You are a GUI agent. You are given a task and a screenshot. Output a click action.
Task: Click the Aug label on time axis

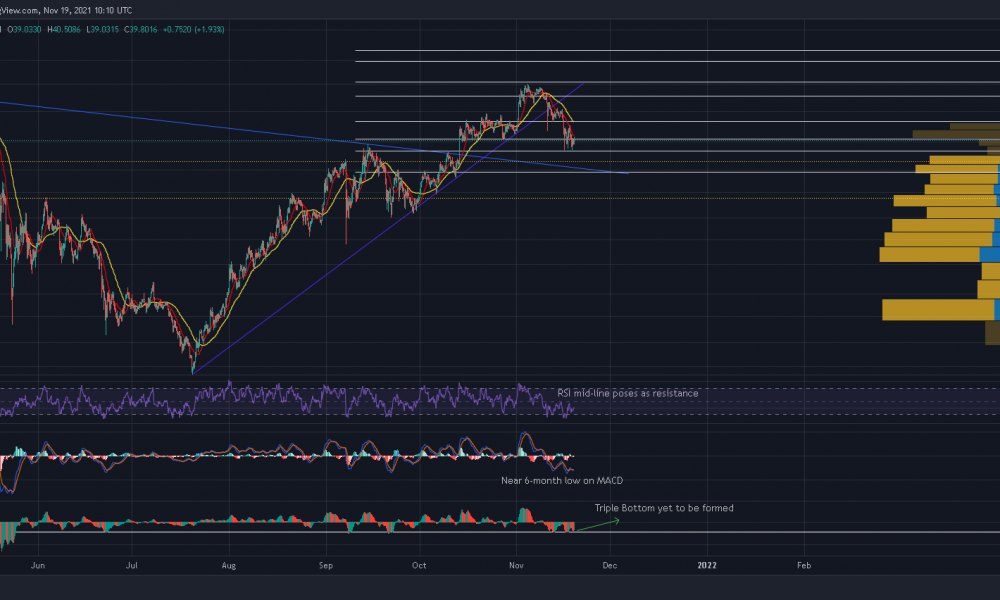(x=228, y=566)
